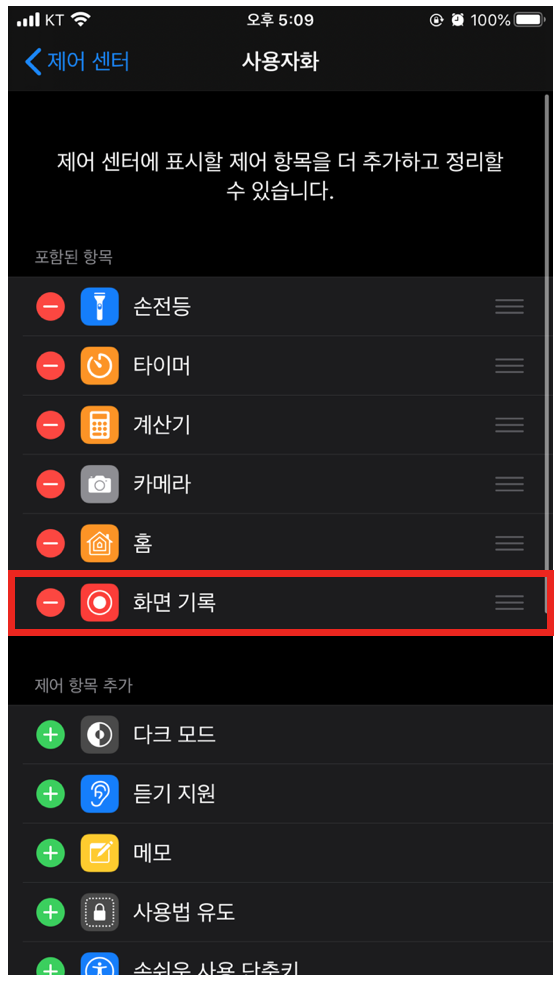Screen dimensions: 558x990
Task: Go back to 제어 센터
Action: (x=77, y=61)
